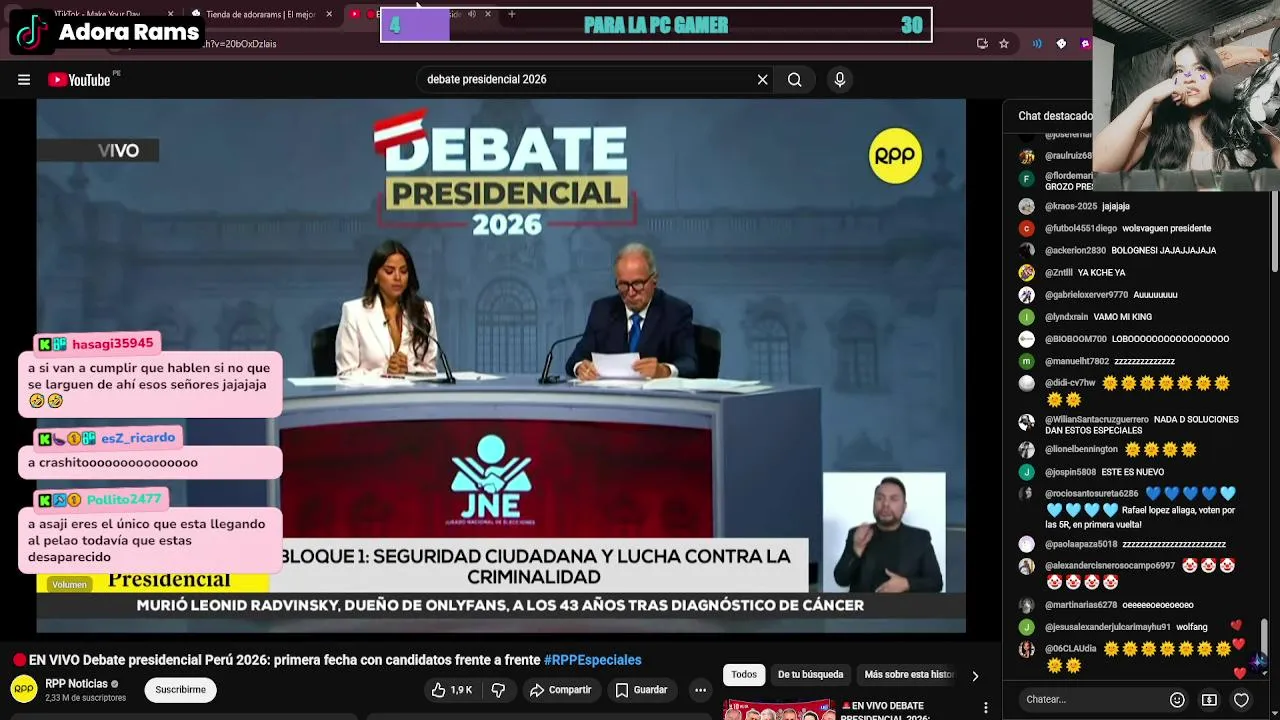This screenshot has height=720, width=1280.
Task: Select @raulruiz68 chat entry
Action: pos(1055,156)
